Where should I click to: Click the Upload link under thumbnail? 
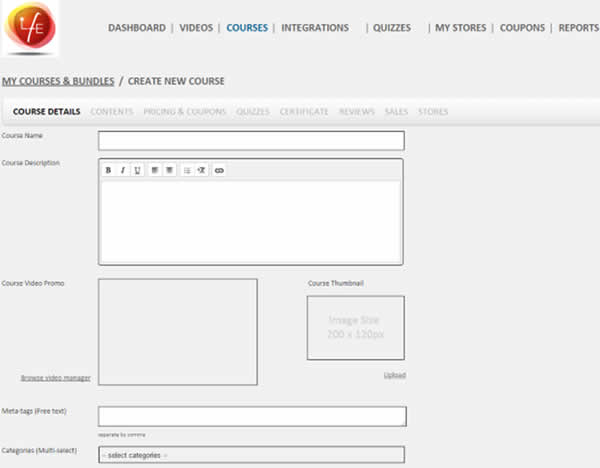coord(395,375)
